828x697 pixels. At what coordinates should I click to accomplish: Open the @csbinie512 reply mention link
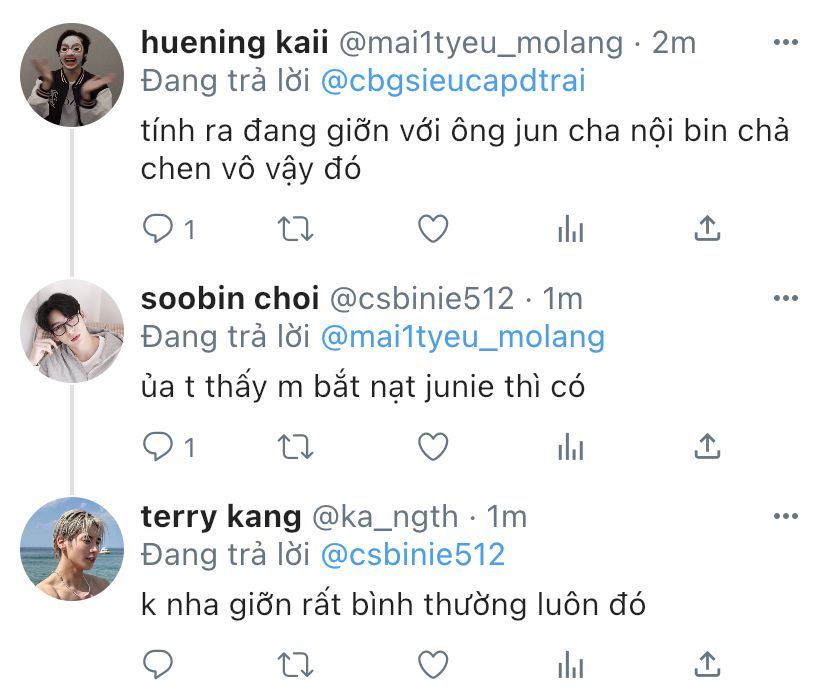[412, 554]
